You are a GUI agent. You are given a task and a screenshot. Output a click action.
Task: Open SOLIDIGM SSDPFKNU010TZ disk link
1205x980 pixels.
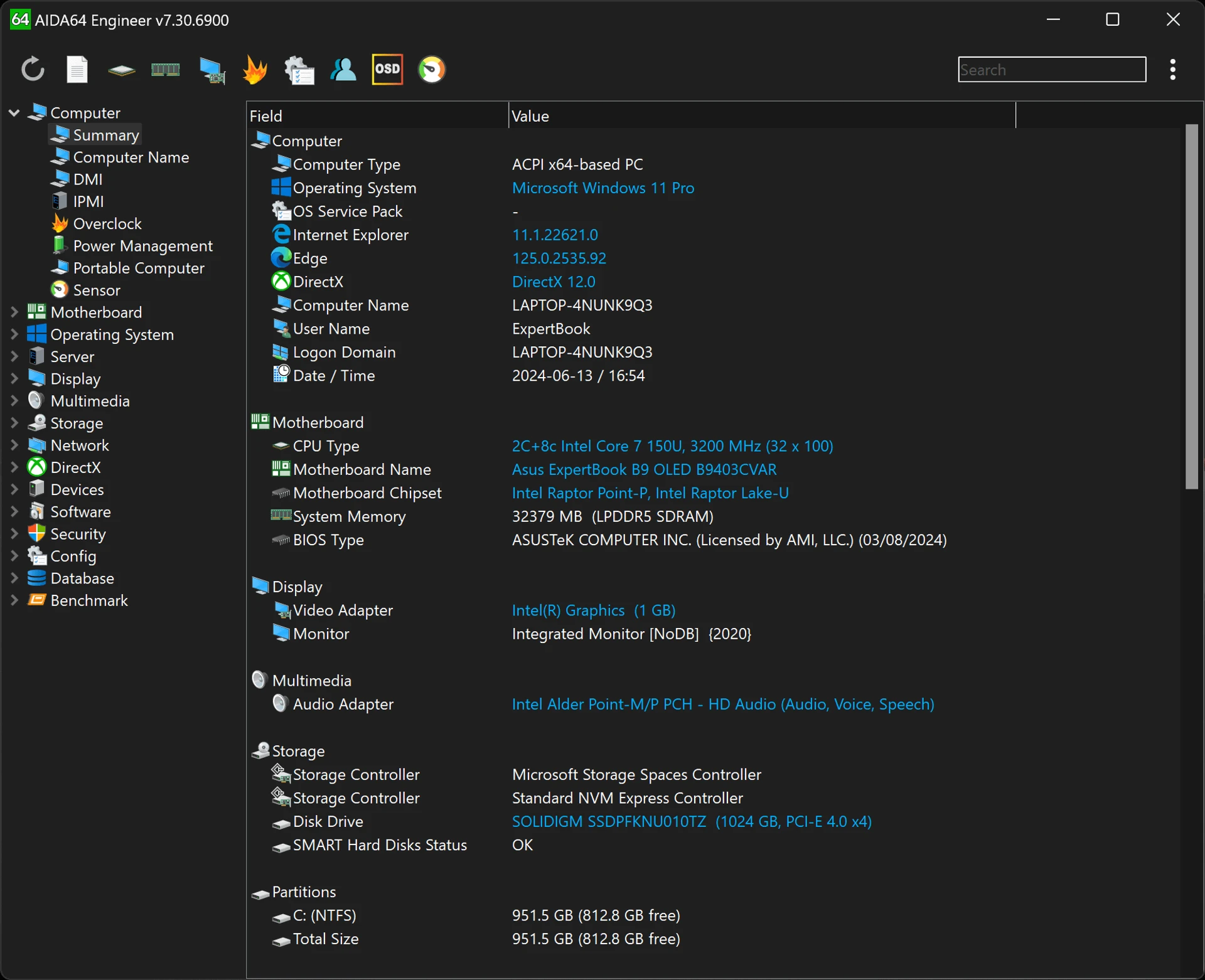(692, 821)
